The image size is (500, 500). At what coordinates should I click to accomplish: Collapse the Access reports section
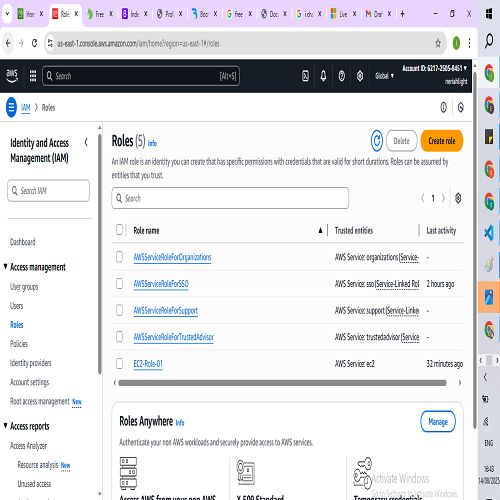tap(5, 426)
